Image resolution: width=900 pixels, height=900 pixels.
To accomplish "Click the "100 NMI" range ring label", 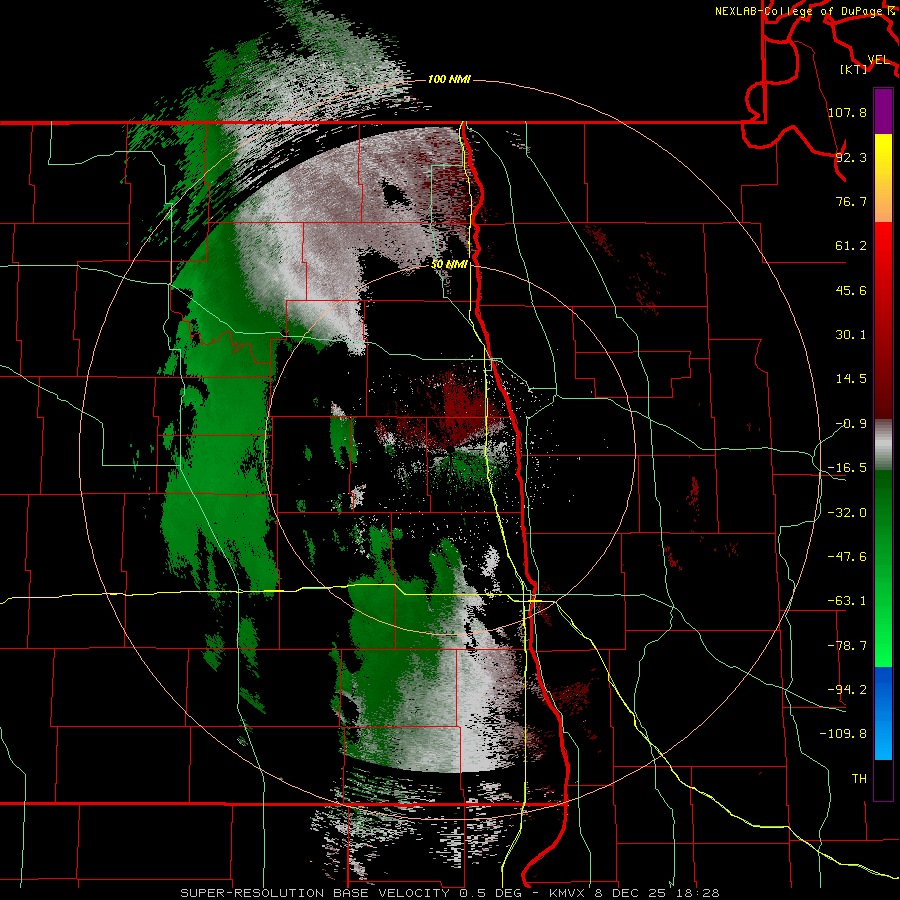I will click(449, 79).
